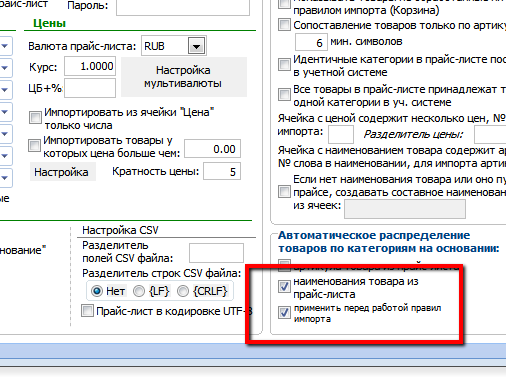Click the Курс exchange rate field
Viewport: 506px width, 380px height.
(90, 66)
